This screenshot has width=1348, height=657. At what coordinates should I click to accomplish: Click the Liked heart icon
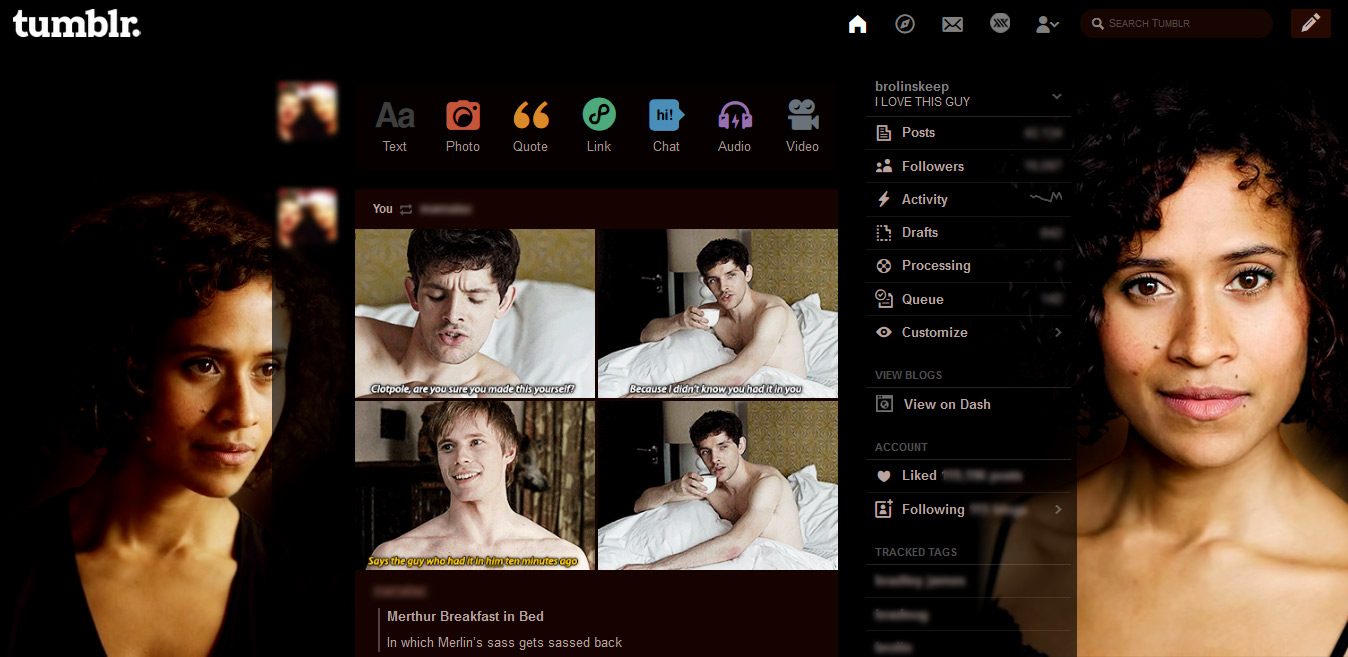point(883,476)
